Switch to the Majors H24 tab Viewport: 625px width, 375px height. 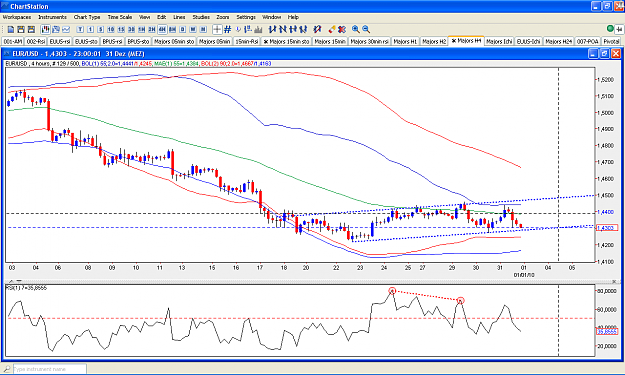[558, 41]
